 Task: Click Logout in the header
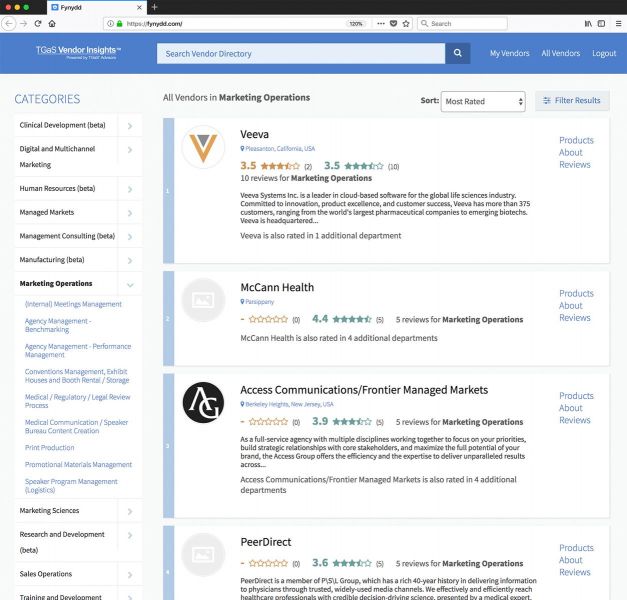point(604,54)
